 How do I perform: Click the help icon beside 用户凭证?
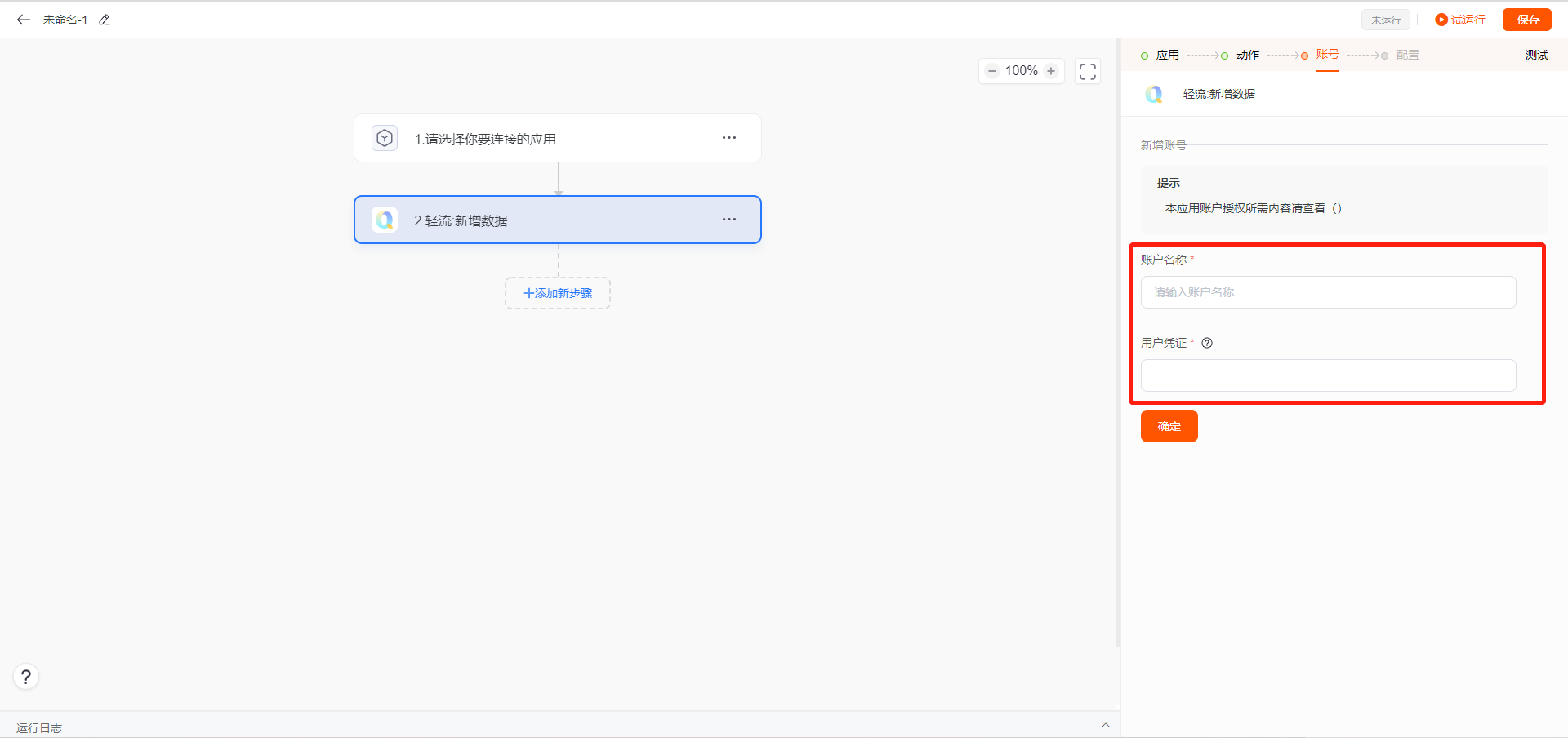coord(1207,343)
